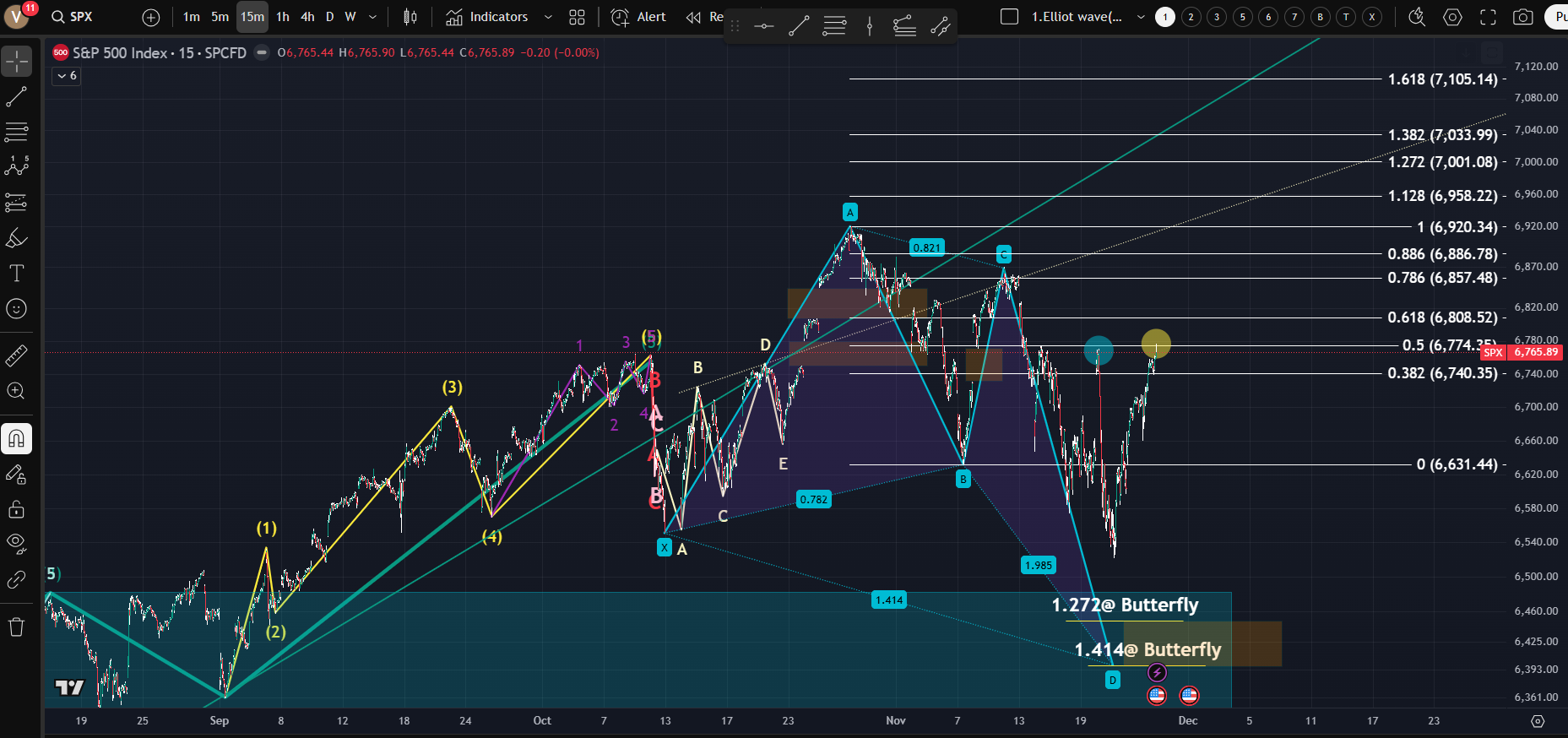Open the candlestick chart type selector

click(410, 17)
